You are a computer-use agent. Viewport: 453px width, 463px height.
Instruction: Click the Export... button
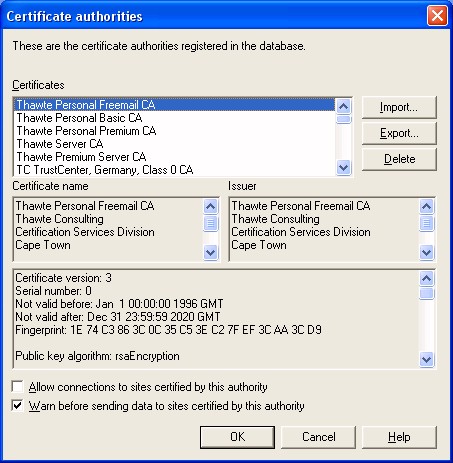coord(399,133)
